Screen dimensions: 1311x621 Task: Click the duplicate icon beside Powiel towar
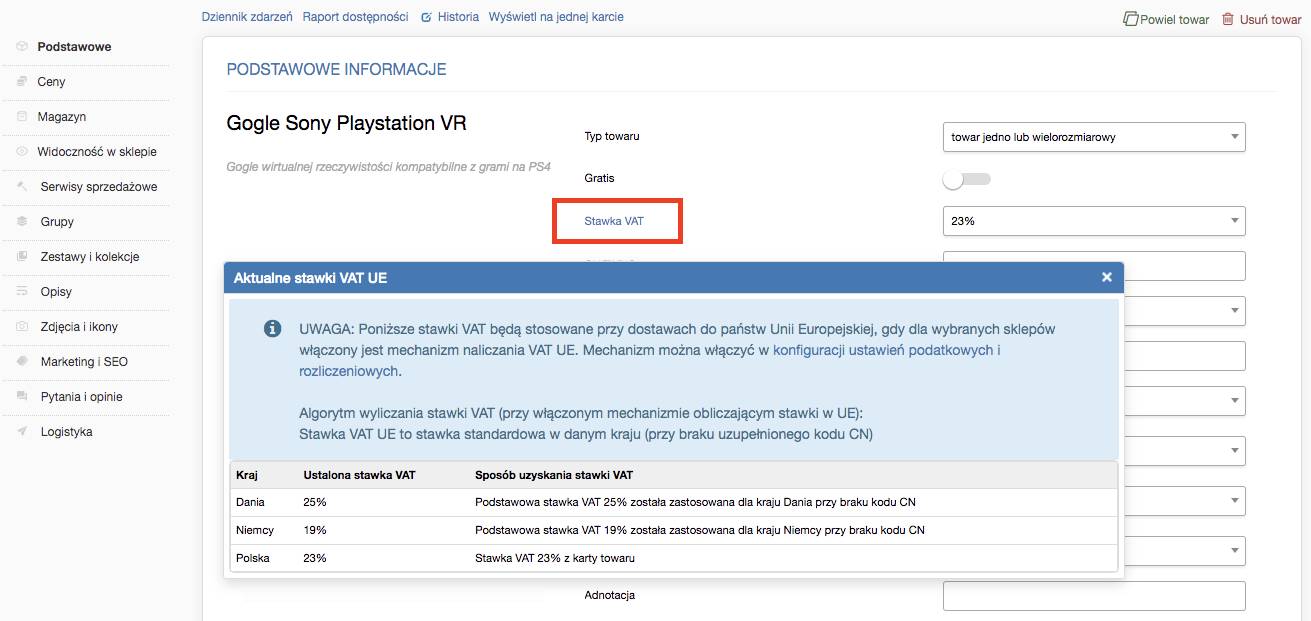point(1130,19)
